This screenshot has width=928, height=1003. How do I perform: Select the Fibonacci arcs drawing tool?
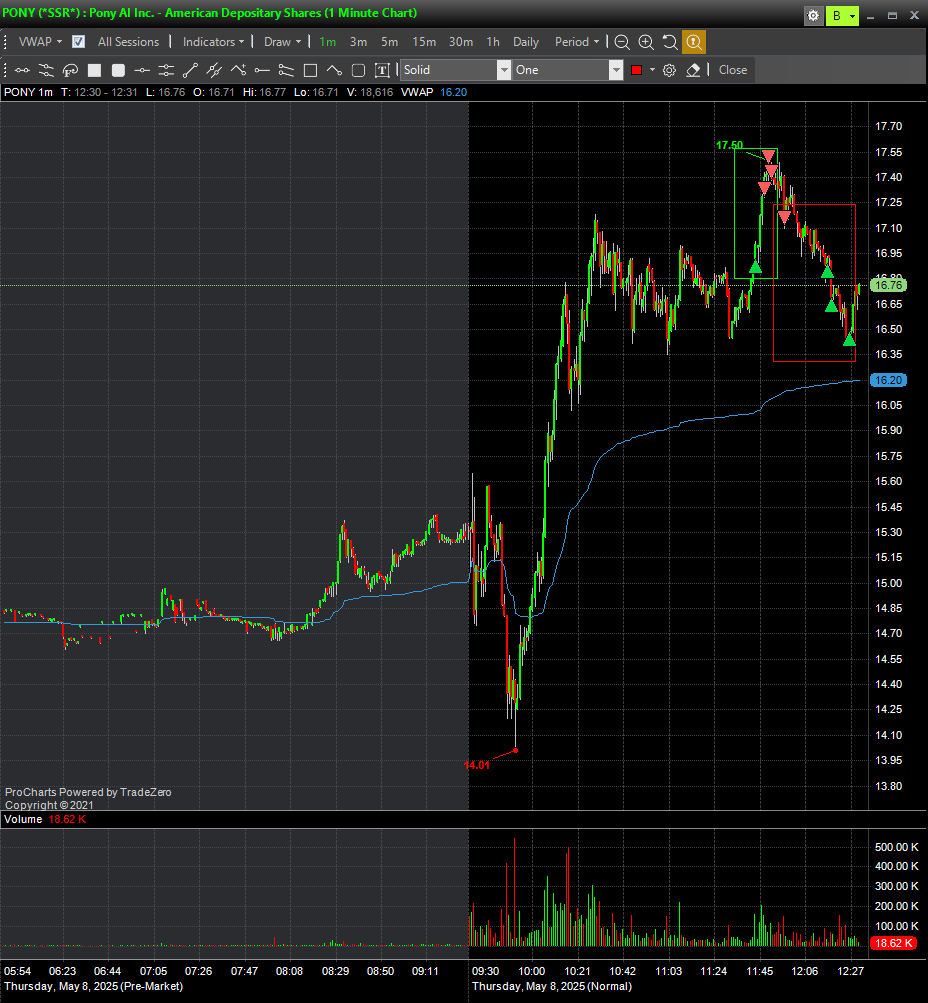(70, 70)
